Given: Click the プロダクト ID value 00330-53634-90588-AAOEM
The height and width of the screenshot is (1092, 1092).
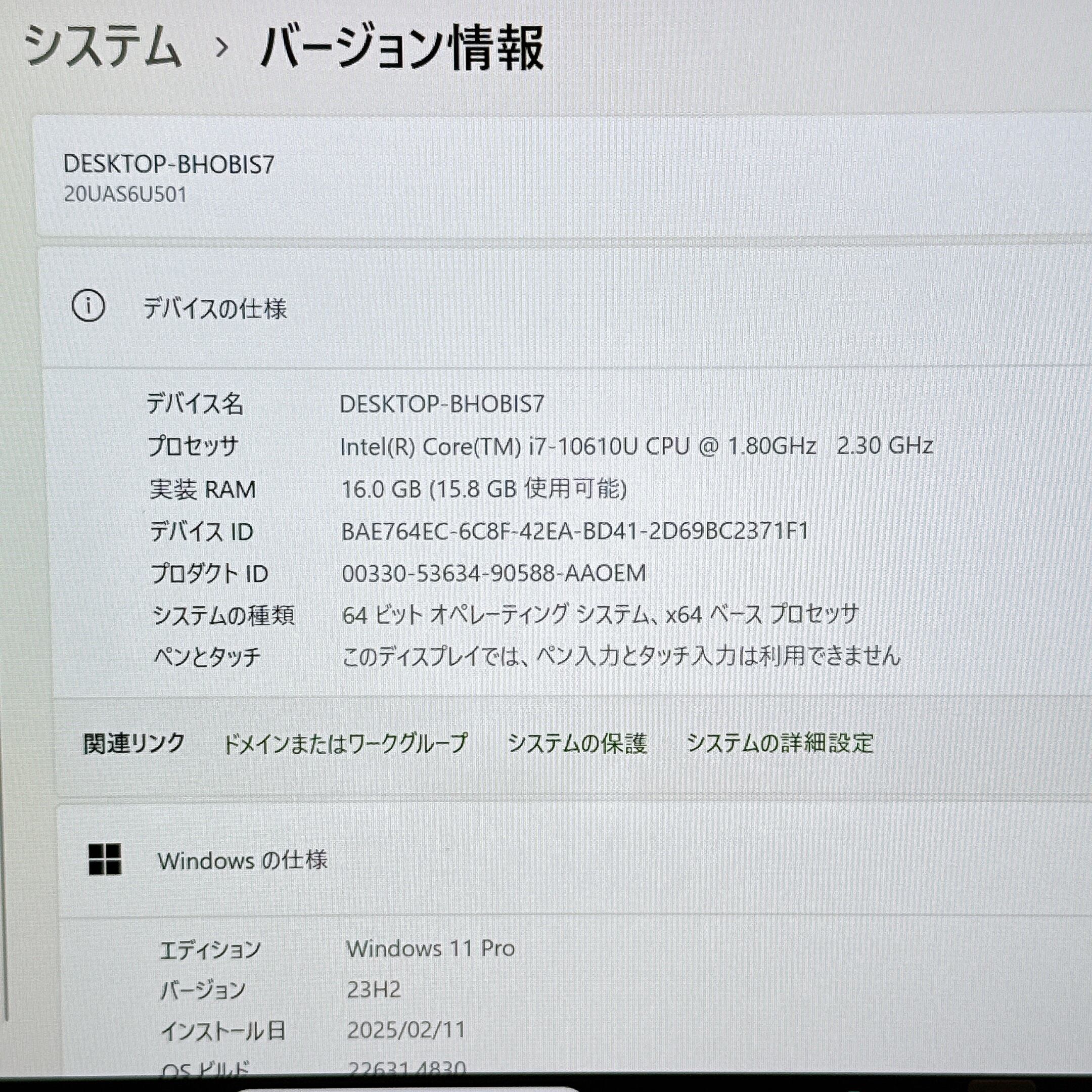Looking at the screenshot, I should [x=494, y=574].
